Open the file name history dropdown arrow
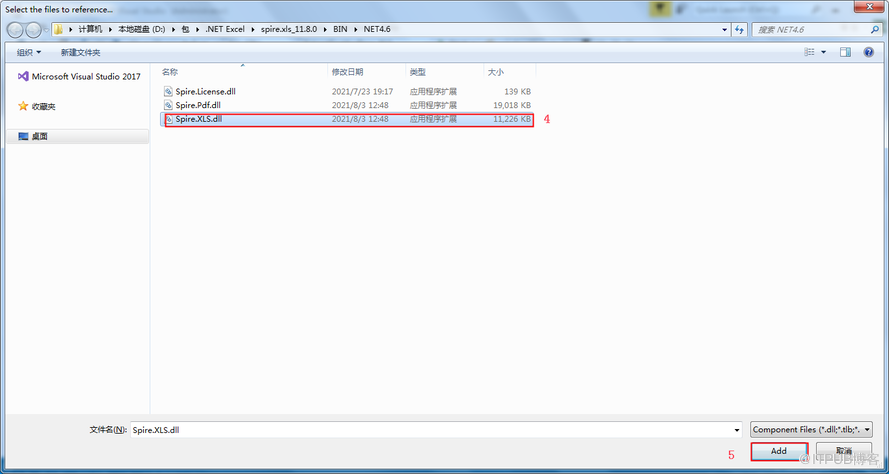The width and height of the screenshot is (889, 474). pyautogui.click(x=736, y=430)
